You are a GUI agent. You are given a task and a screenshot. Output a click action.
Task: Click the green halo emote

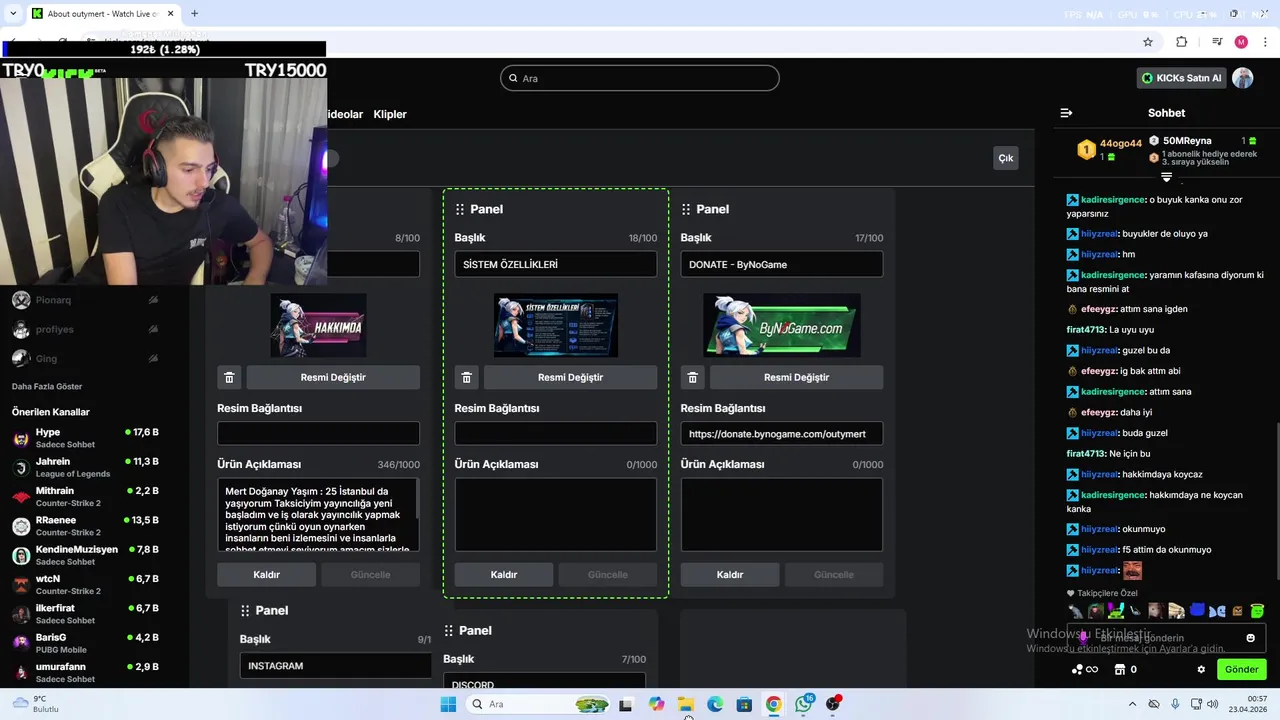click(1257, 611)
